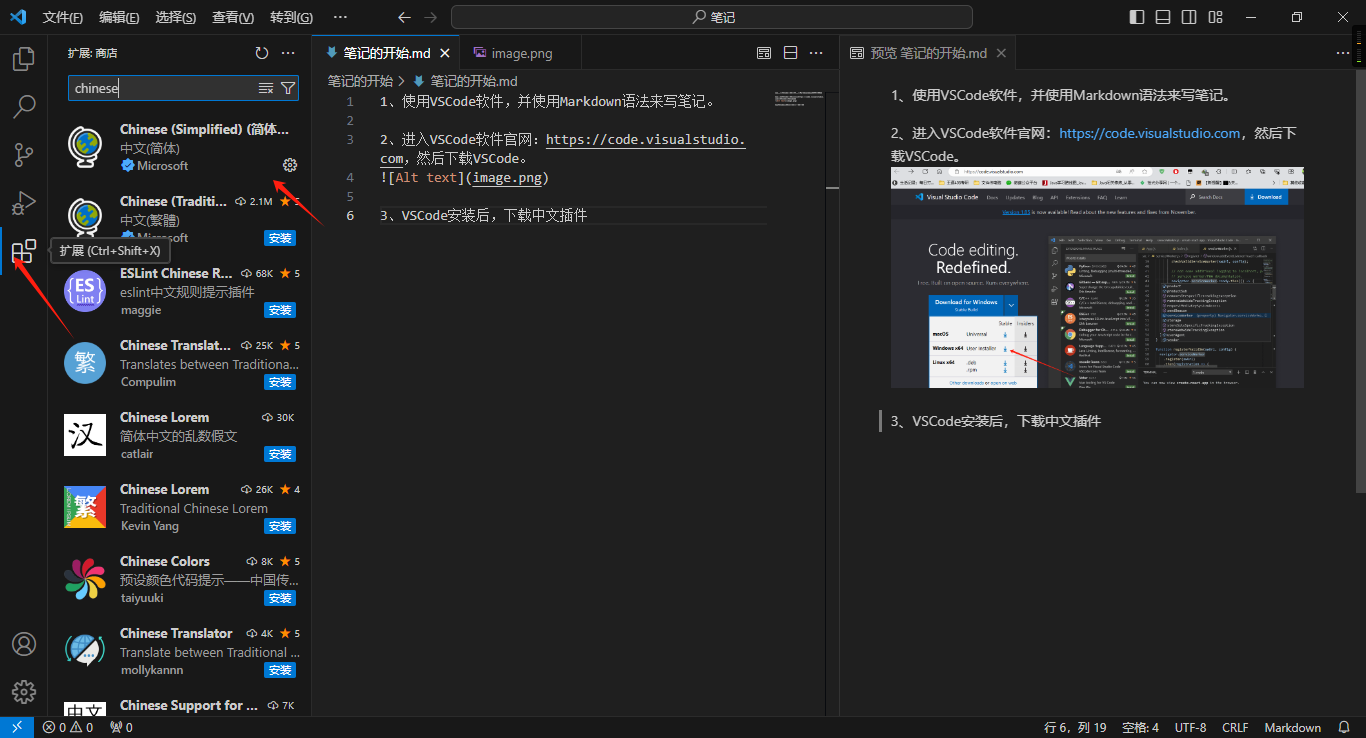
Task: Open the extension filter funnel menu
Action: (x=288, y=88)
